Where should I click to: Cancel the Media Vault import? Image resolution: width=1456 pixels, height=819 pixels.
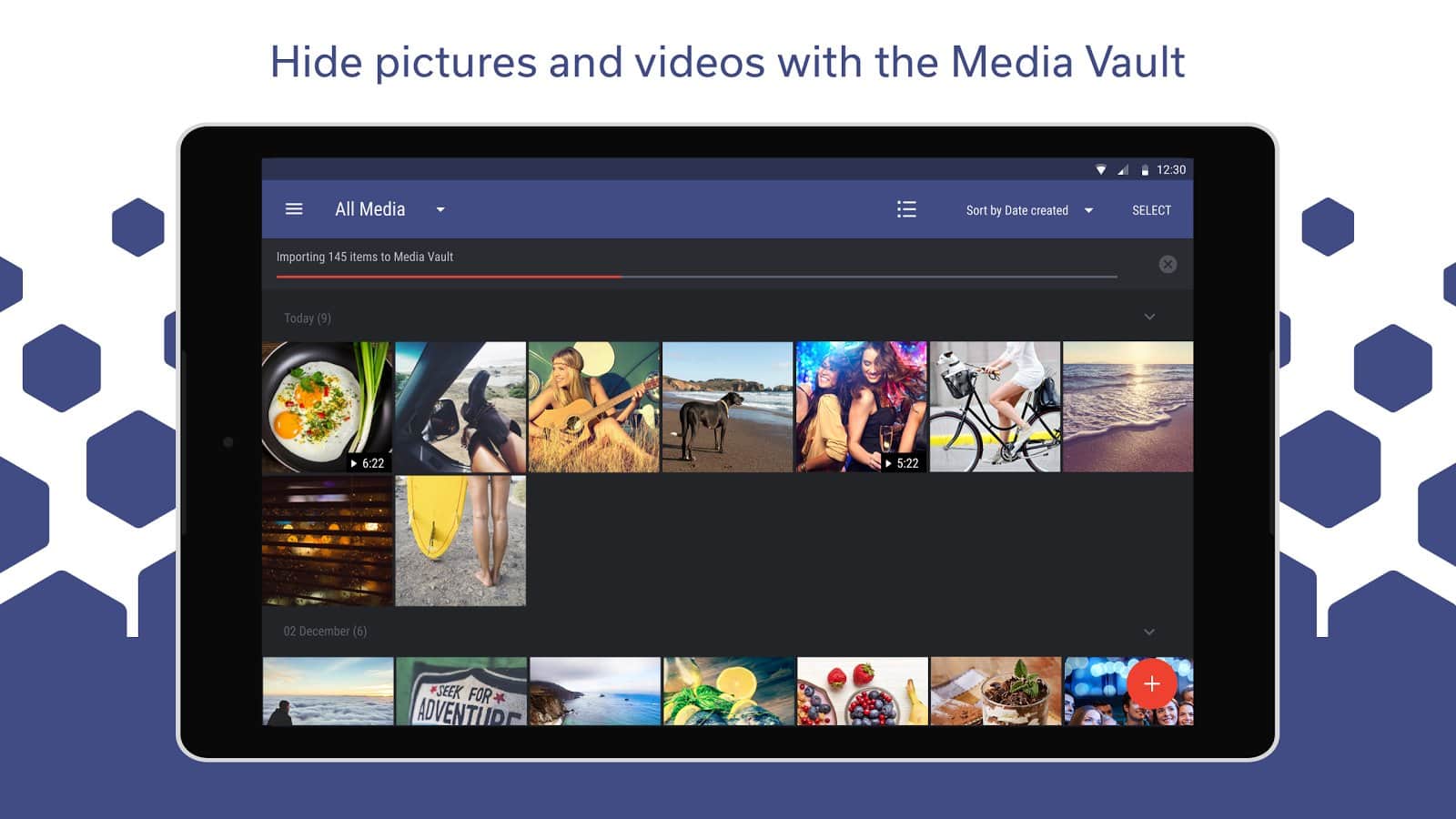tap(1168, 264)
